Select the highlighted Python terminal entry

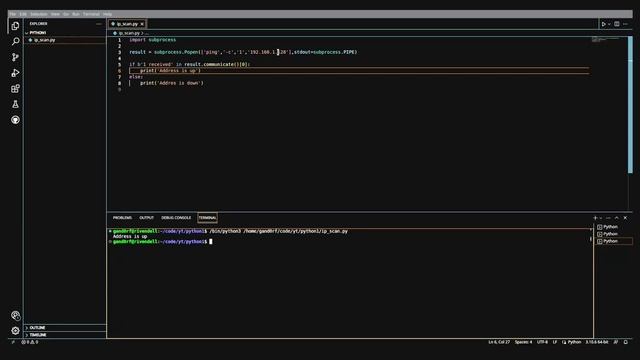[x=614, y=241]
